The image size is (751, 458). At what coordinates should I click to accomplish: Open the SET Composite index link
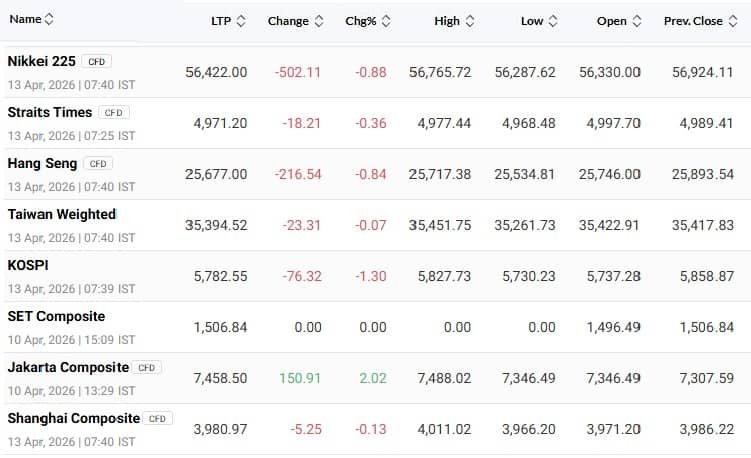(x=56, y=316)
